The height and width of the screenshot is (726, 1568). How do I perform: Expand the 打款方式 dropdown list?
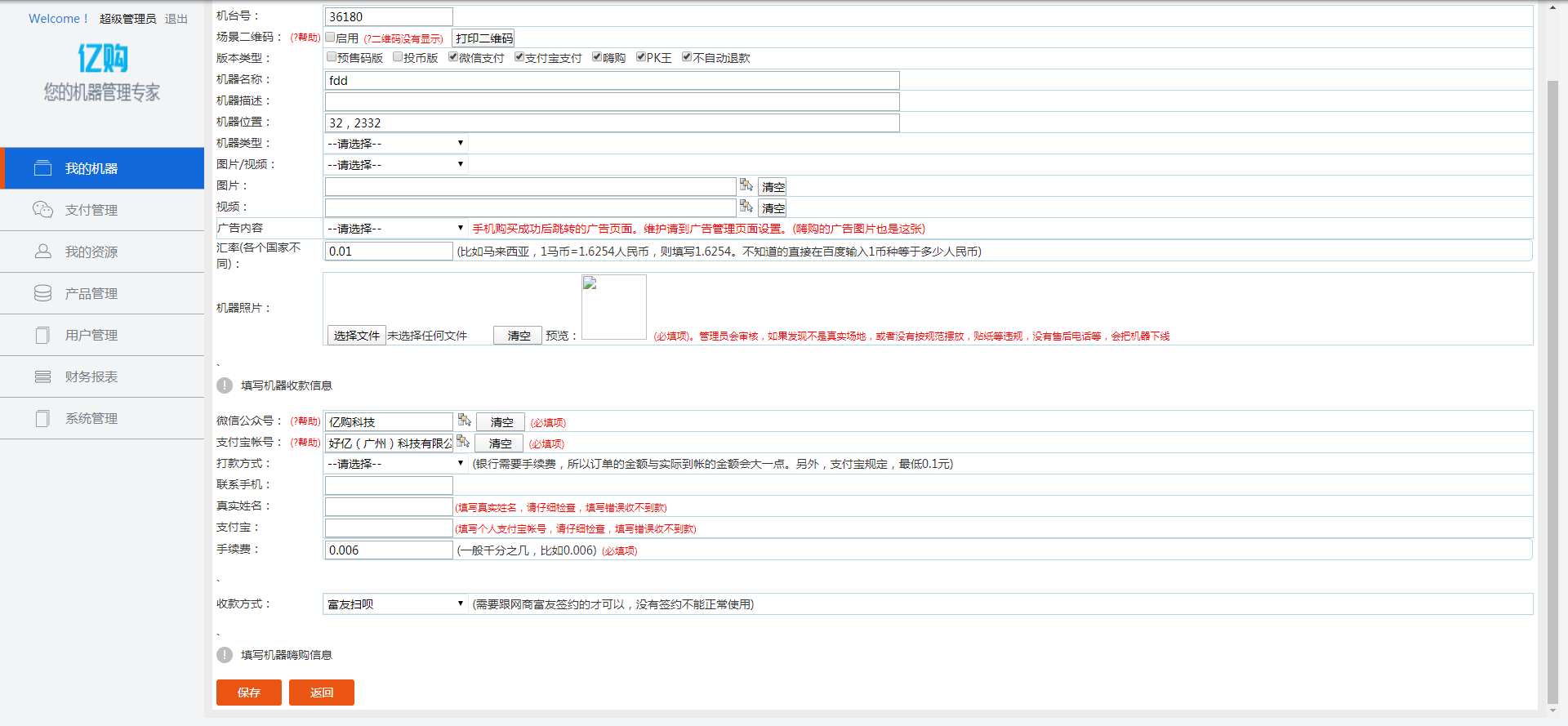click(395, 464)
